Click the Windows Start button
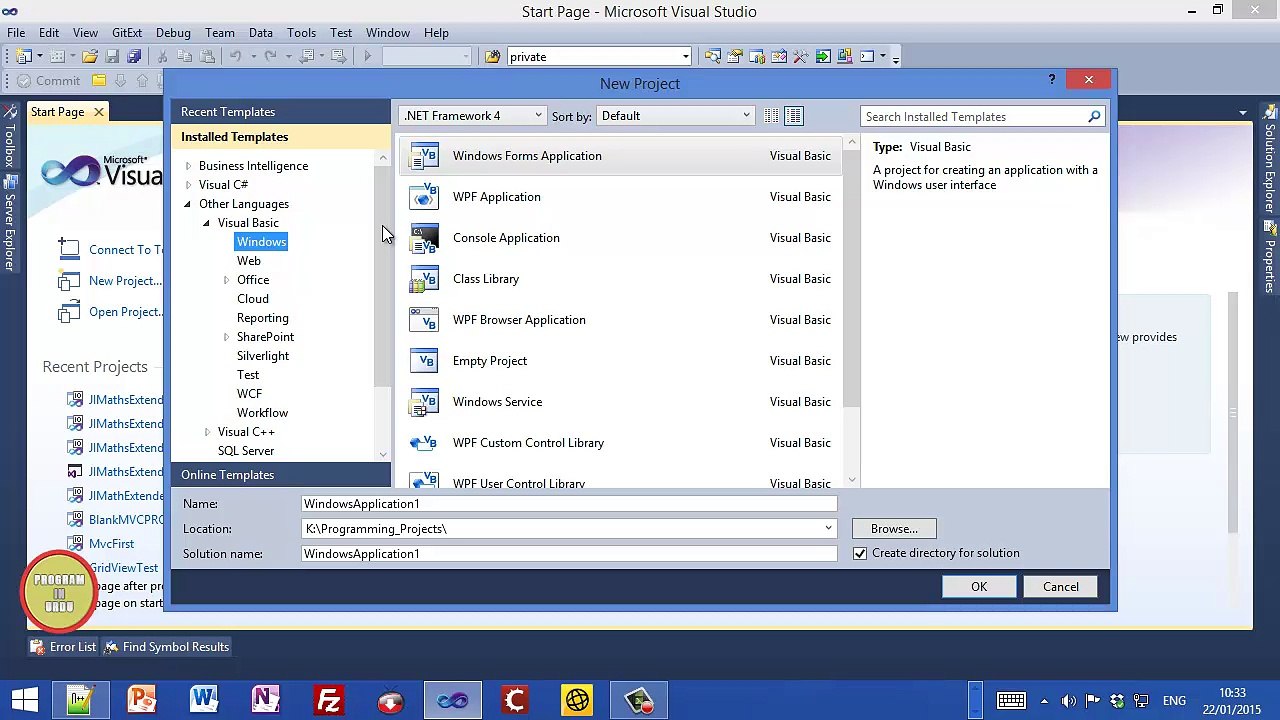Screen dimensions: 1280x720 pyautogui.click(x=24, y=700)
